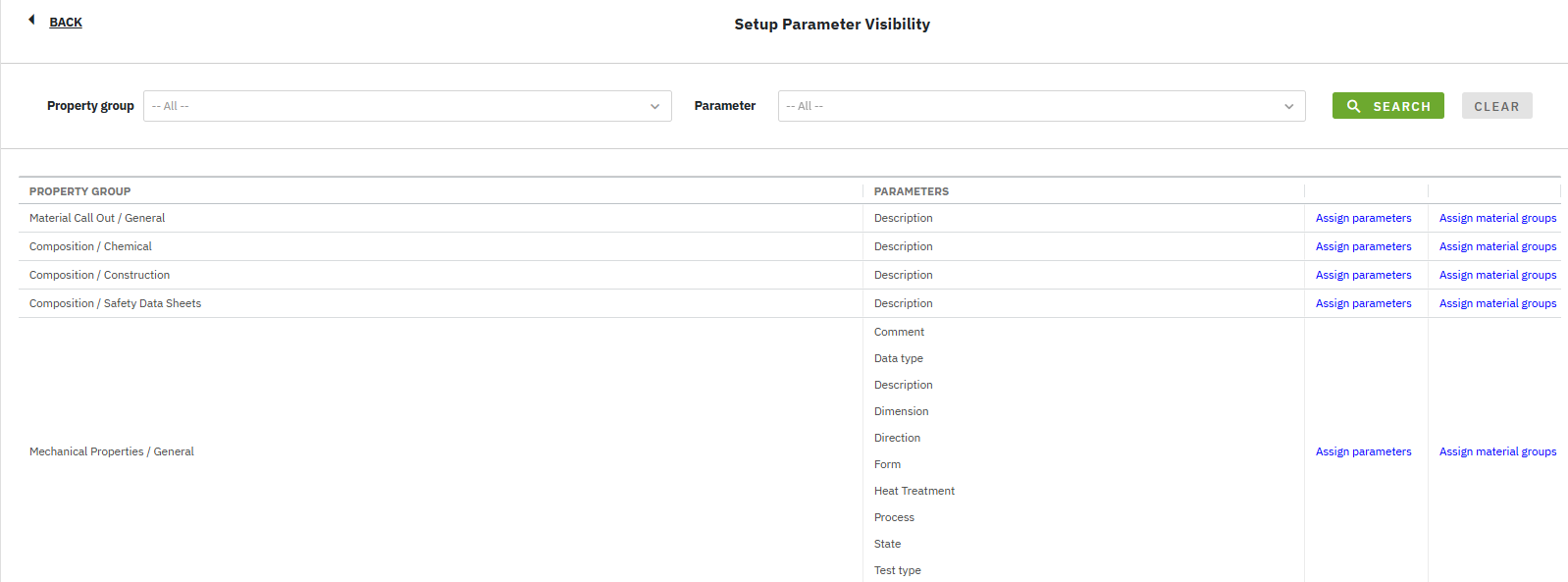This screenshot has width=1568, height=582.
Task: Click the back arrow icon
Action: point(31,20)
